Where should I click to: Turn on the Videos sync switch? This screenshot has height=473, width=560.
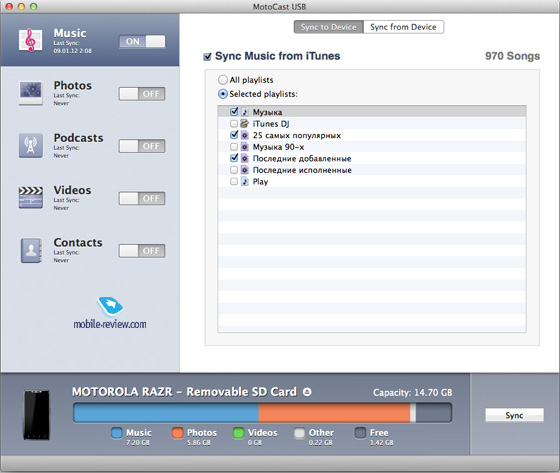pos(142,198)
